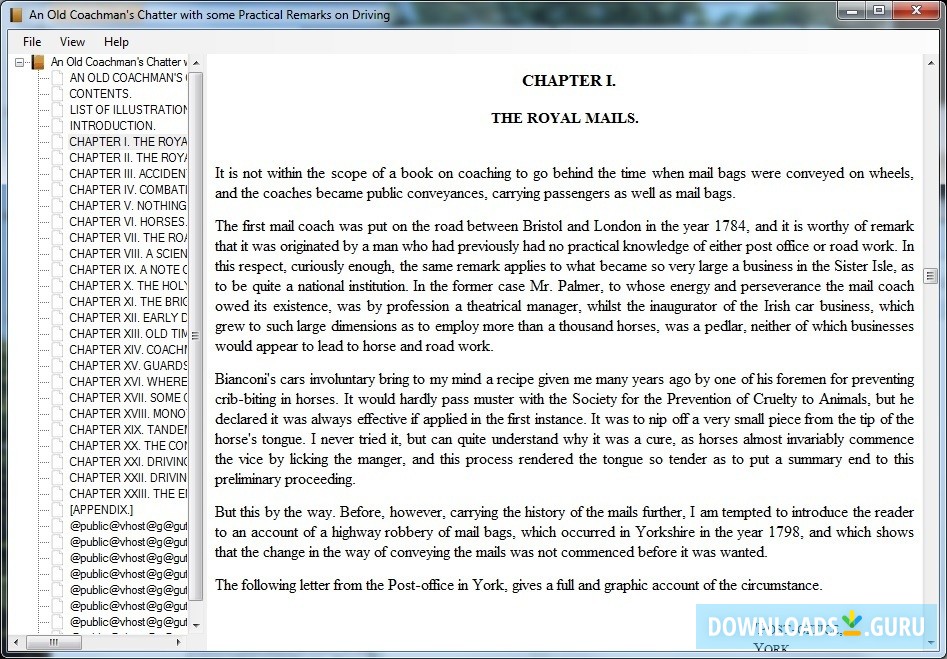Select CHAPTER XX. THE CONVICT entry

128,446
